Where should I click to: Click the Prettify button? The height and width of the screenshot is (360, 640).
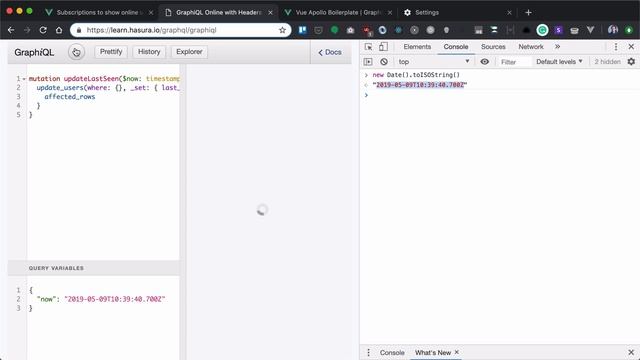tap(111, 52)
